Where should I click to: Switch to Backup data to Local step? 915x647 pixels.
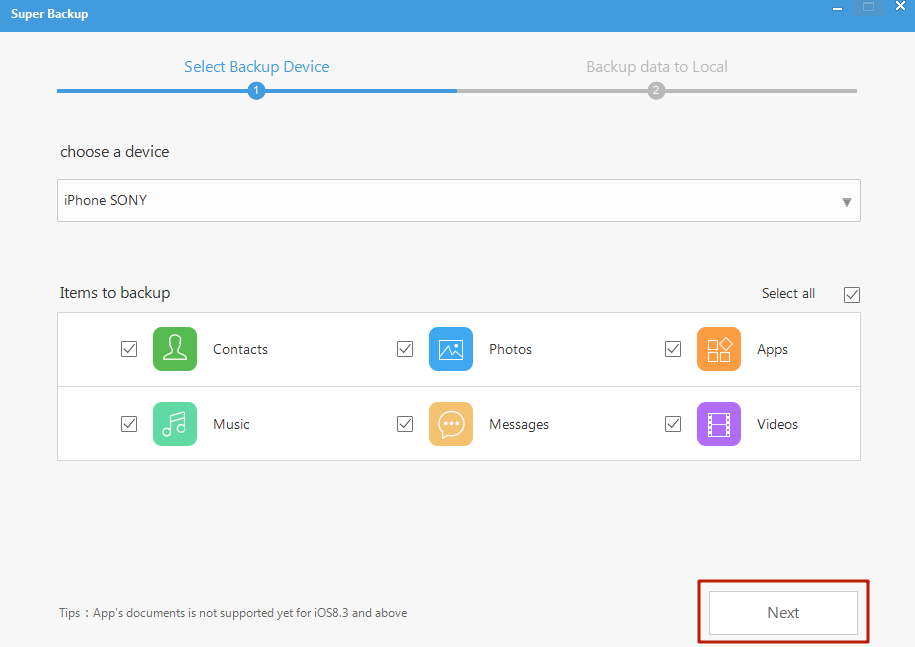click(656, 67)
